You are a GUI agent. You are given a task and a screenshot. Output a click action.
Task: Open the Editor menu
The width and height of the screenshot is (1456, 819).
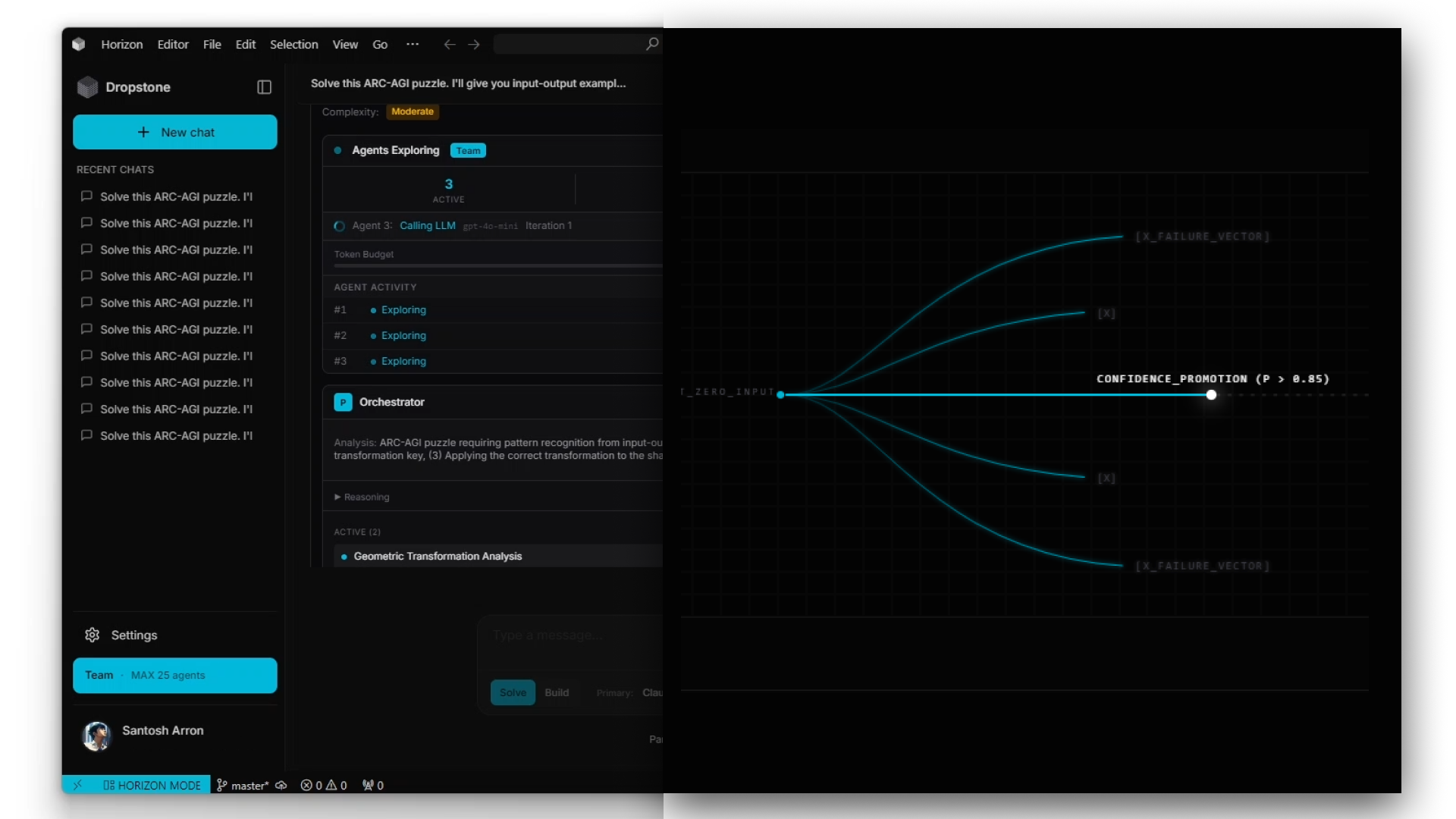click(x=173, y=44)
